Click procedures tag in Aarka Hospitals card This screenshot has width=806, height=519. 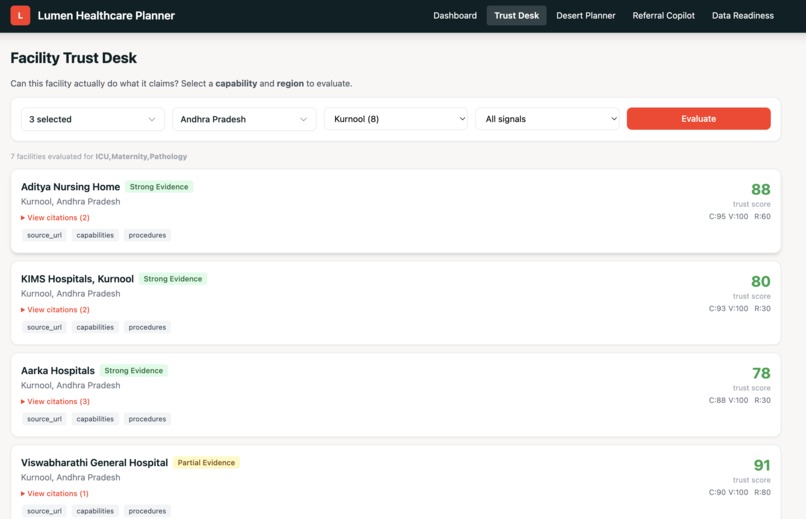[x=147, y=419]
